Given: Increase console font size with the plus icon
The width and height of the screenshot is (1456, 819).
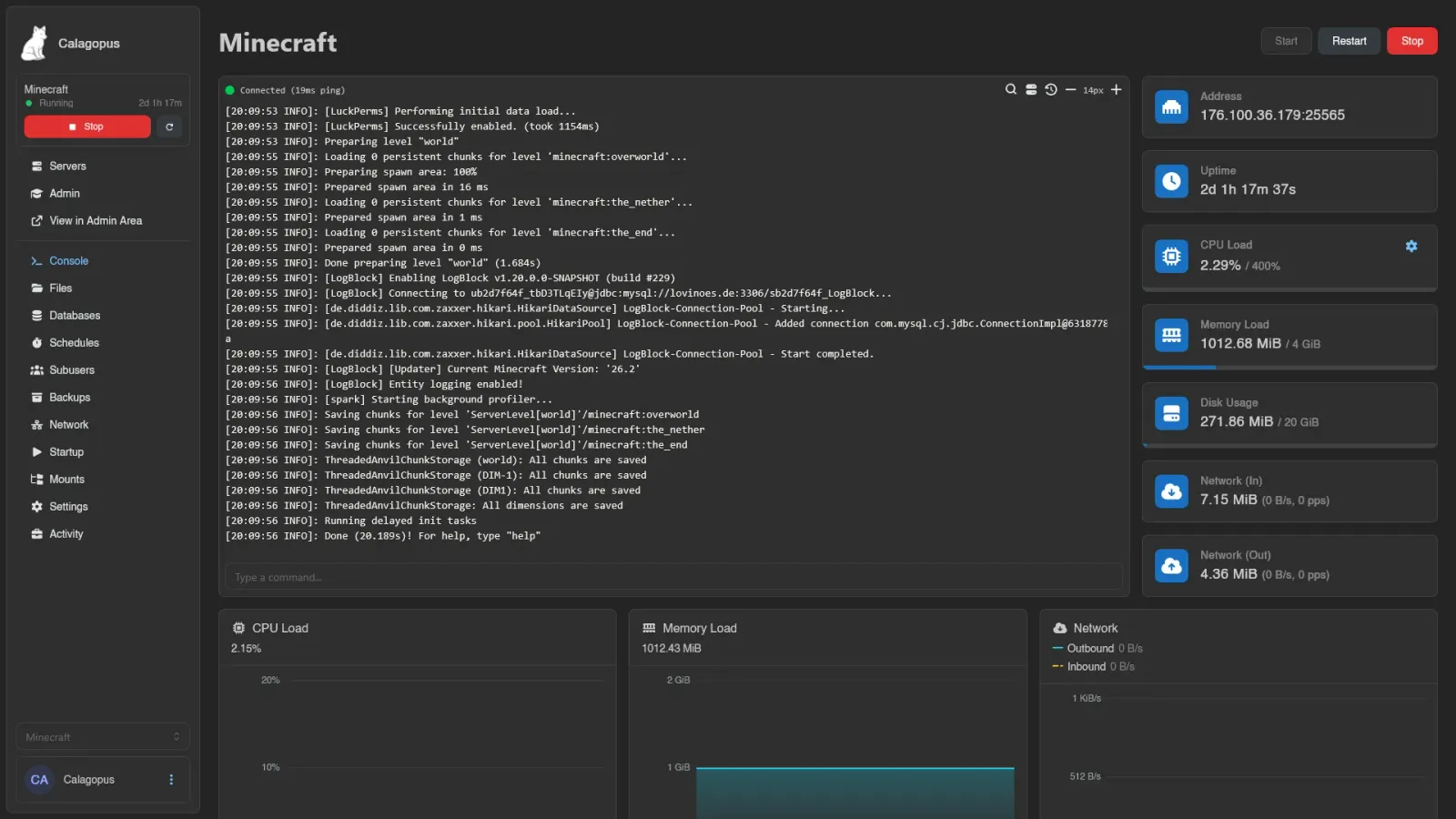Looking at the screenshot, I should point(1116,89).
